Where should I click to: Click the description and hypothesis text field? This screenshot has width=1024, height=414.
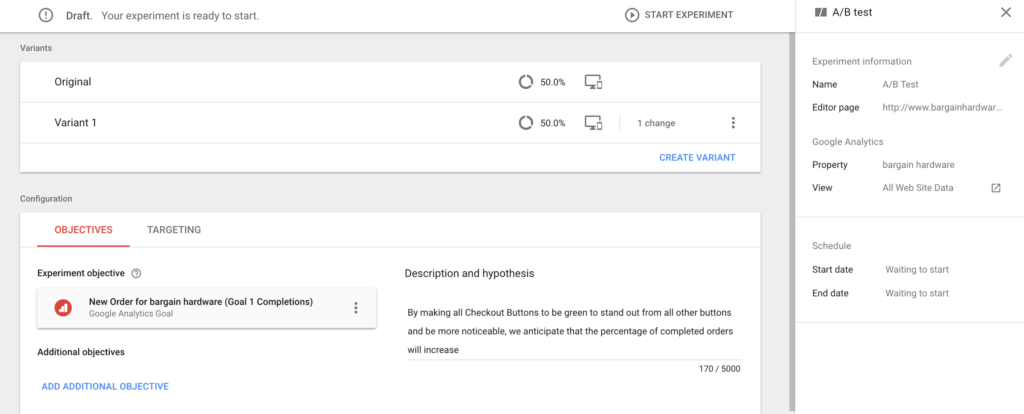574,331
